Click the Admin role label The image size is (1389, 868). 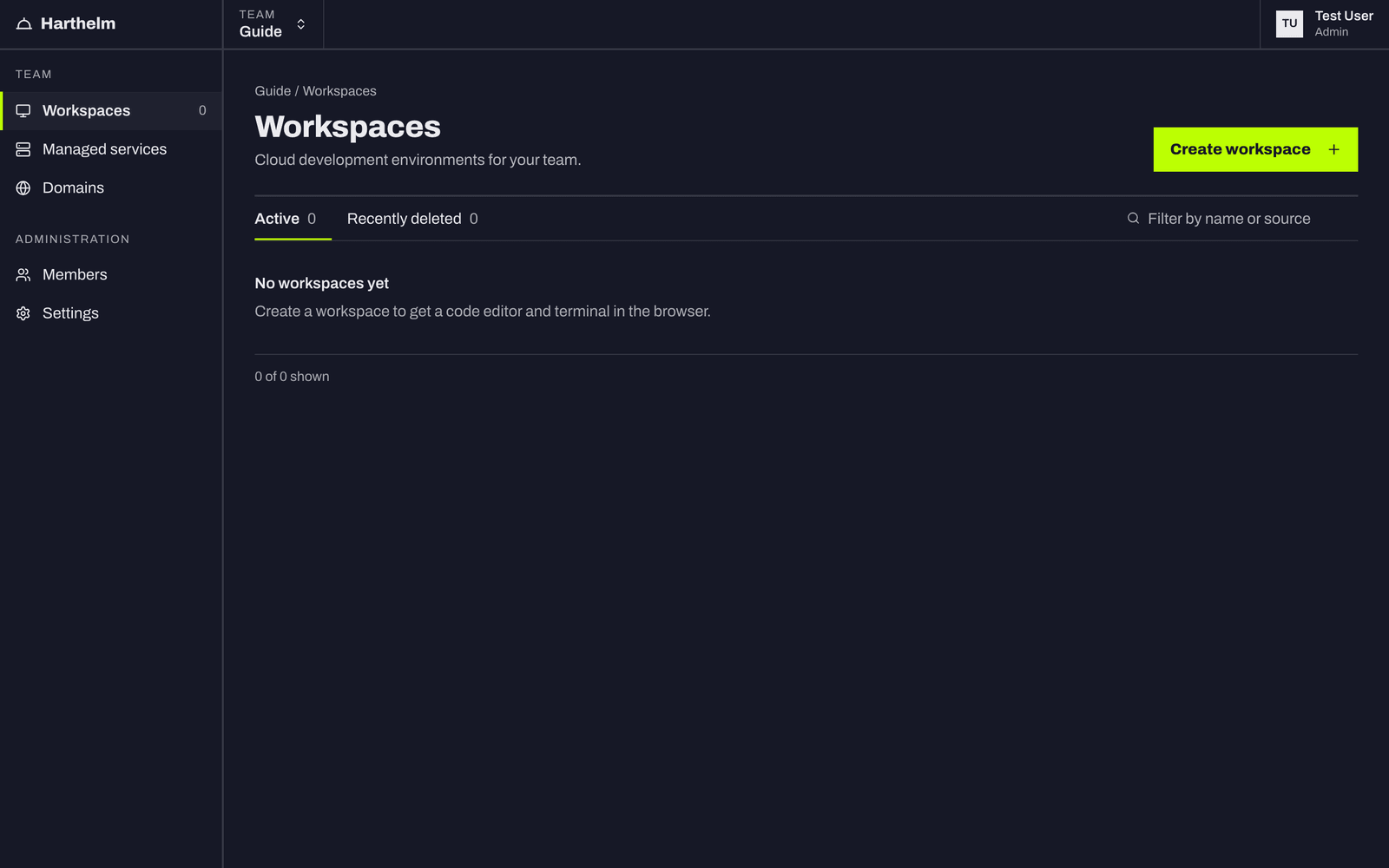coord(1331,32)
